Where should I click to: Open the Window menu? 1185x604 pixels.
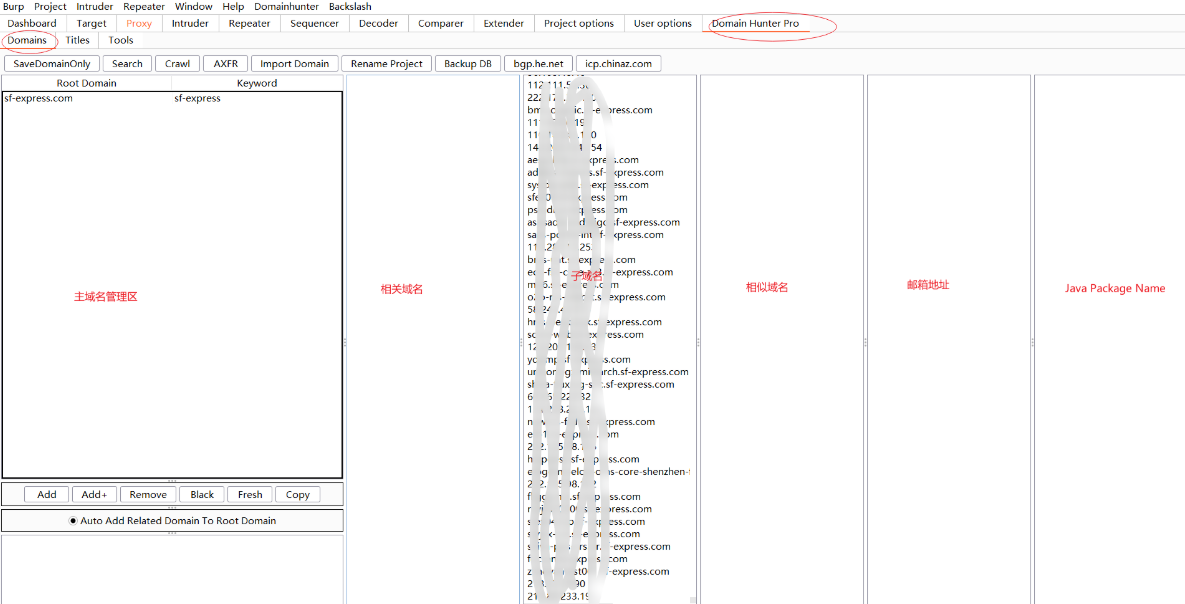193,6
